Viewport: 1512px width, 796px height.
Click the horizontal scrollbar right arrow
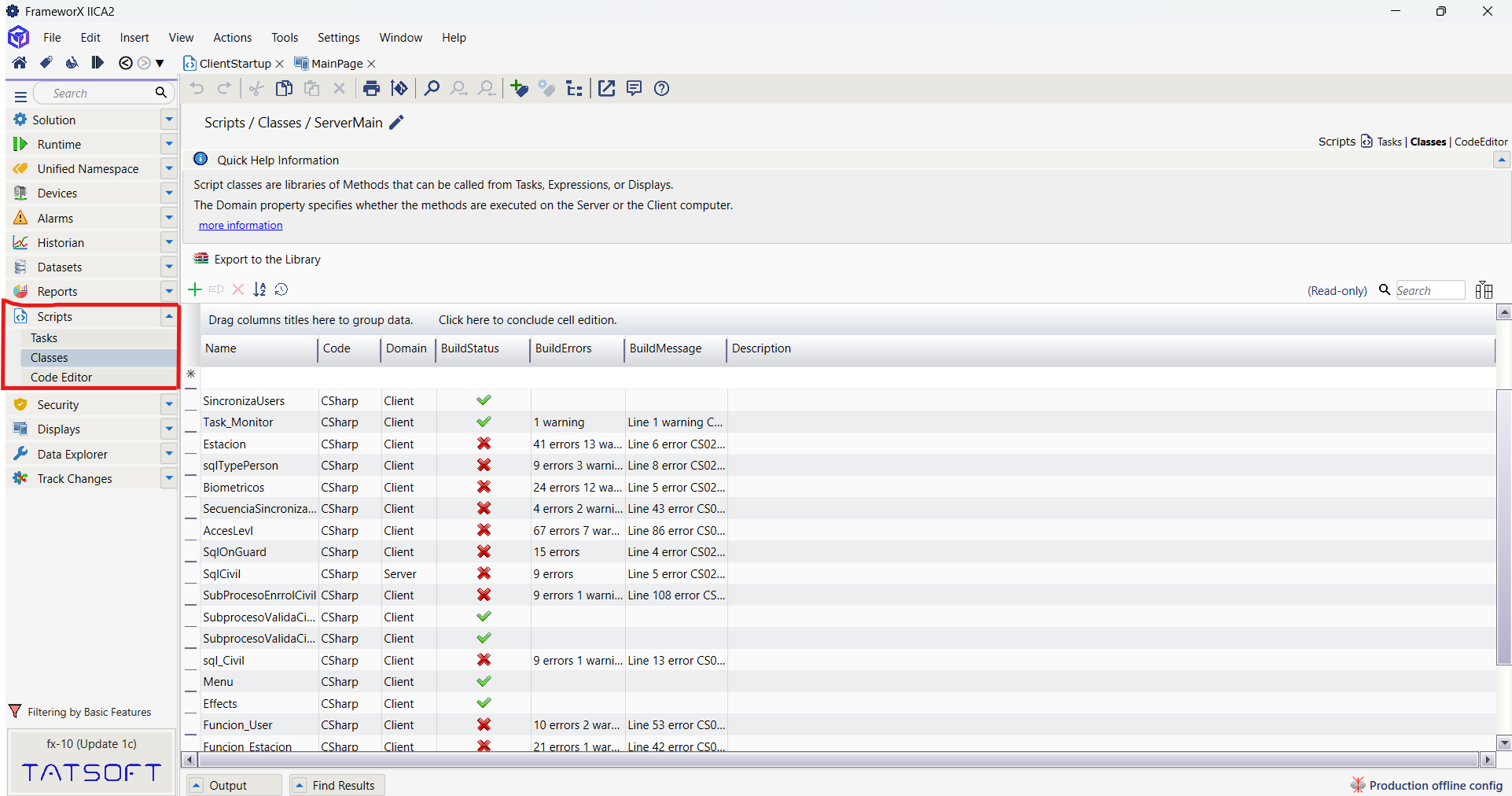click(x=1487, y=760)
